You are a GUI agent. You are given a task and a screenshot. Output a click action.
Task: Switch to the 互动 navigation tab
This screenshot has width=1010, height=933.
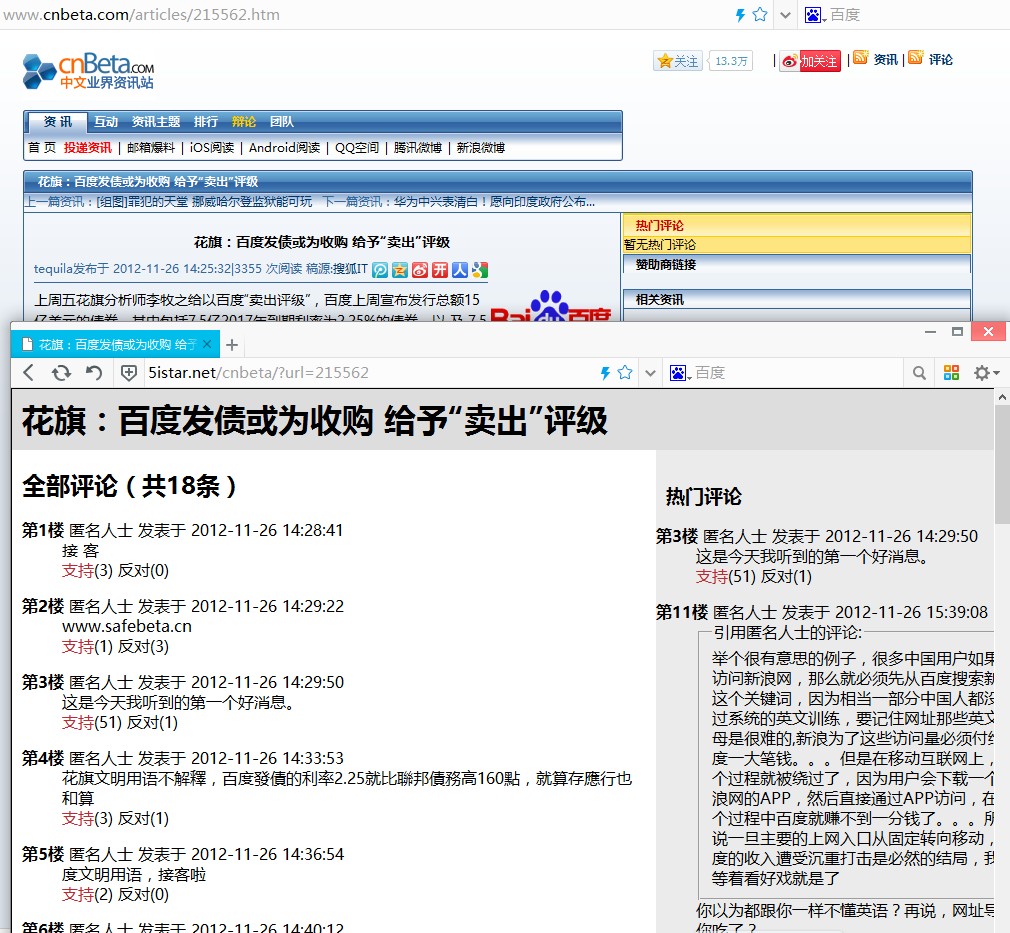tap(106, 122)
